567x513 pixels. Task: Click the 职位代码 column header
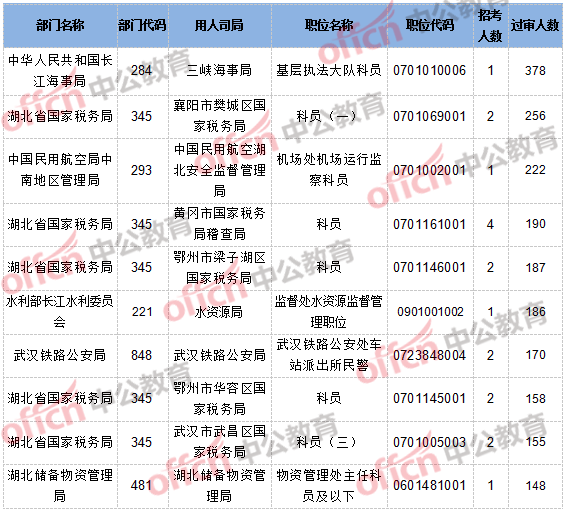point(430,25)
